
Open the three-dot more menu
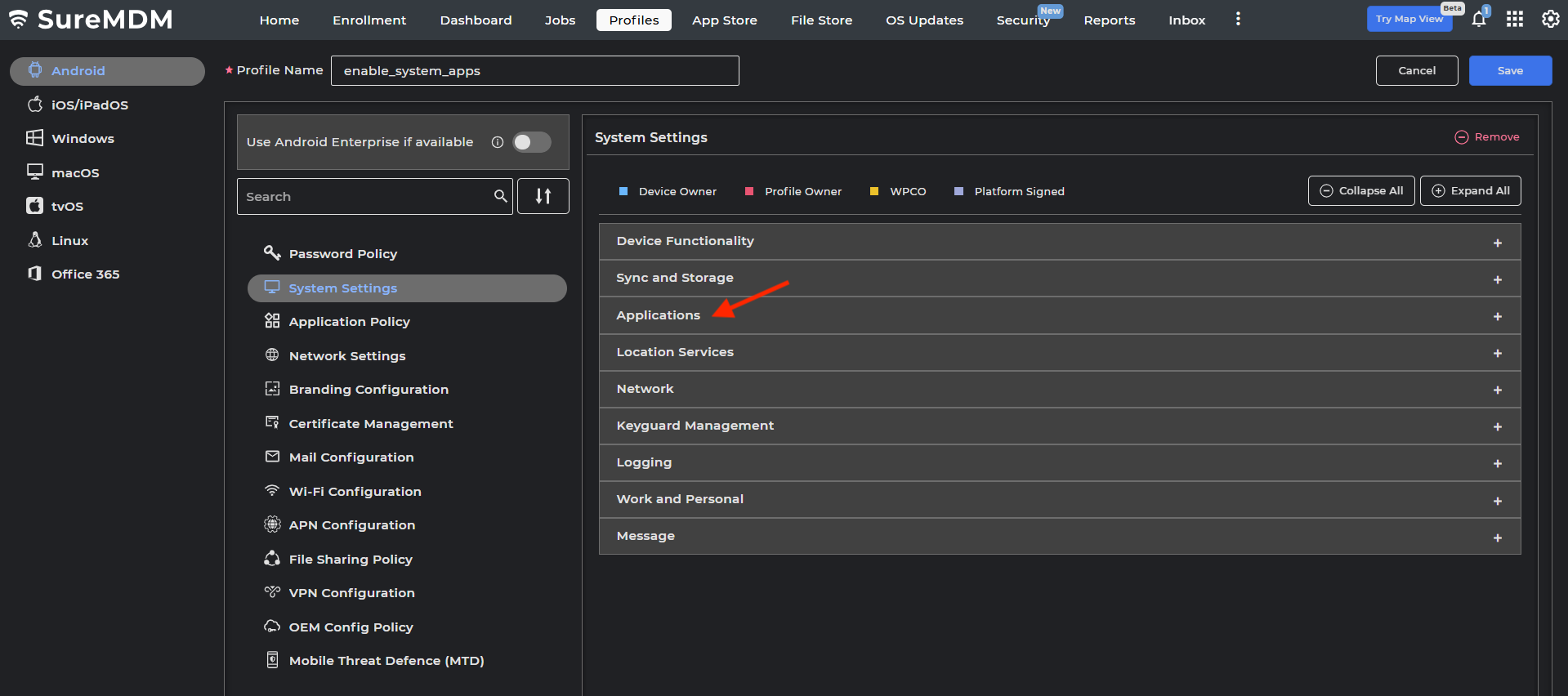tap(1238, 20)
